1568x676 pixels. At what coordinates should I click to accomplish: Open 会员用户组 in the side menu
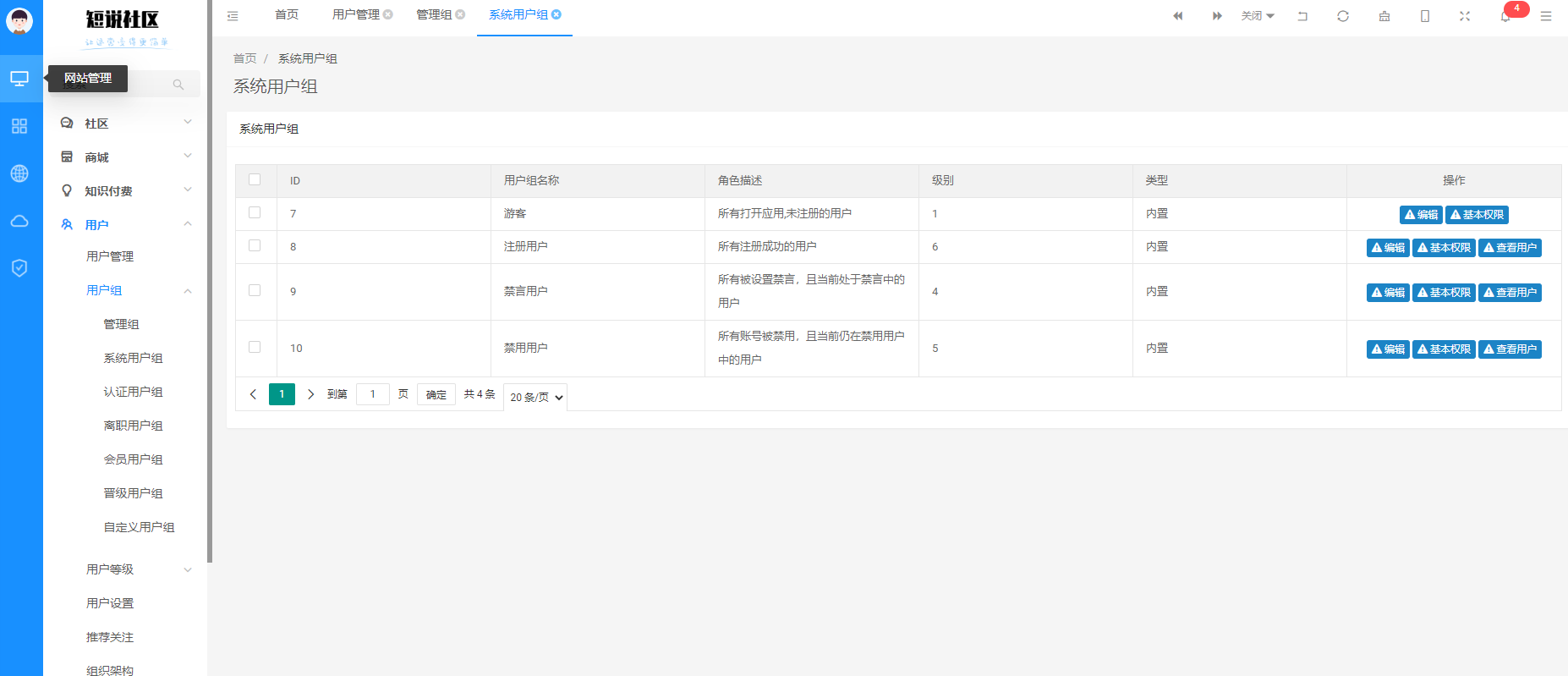[133, 459]
